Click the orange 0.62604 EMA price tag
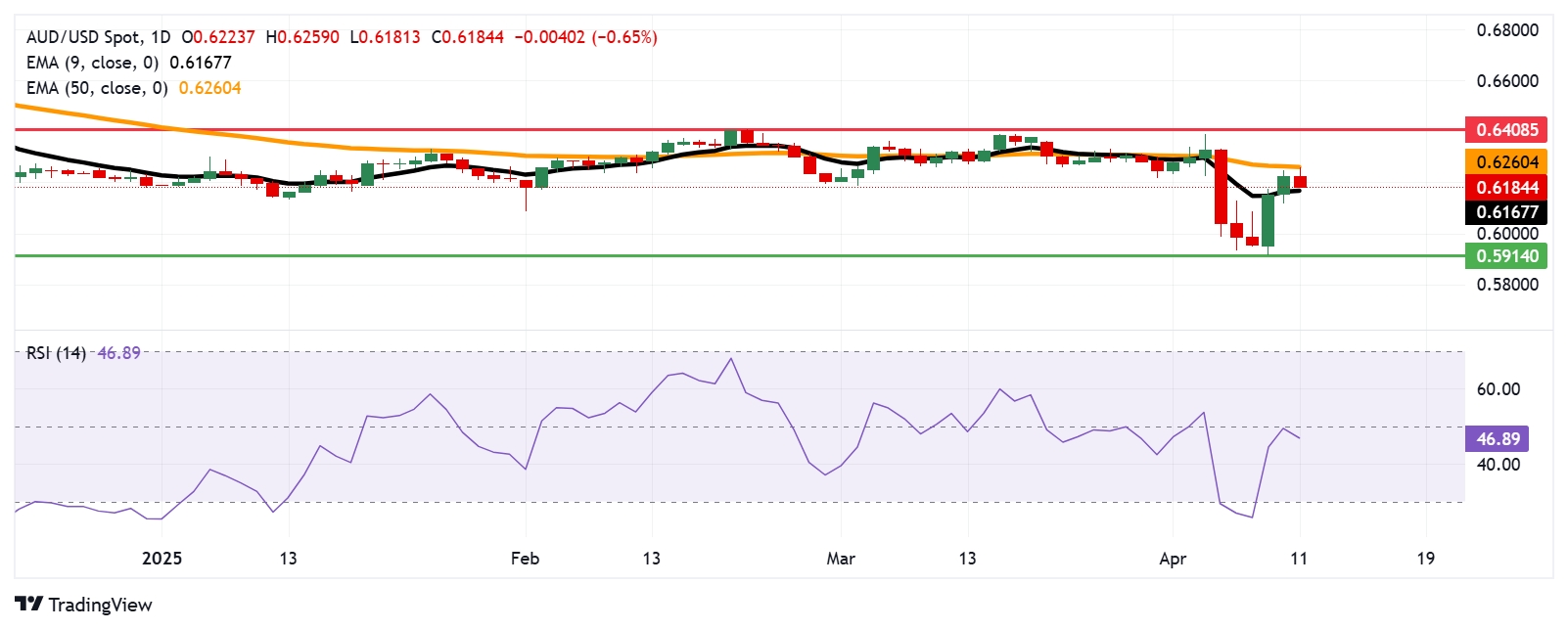 pos(1506,162)
